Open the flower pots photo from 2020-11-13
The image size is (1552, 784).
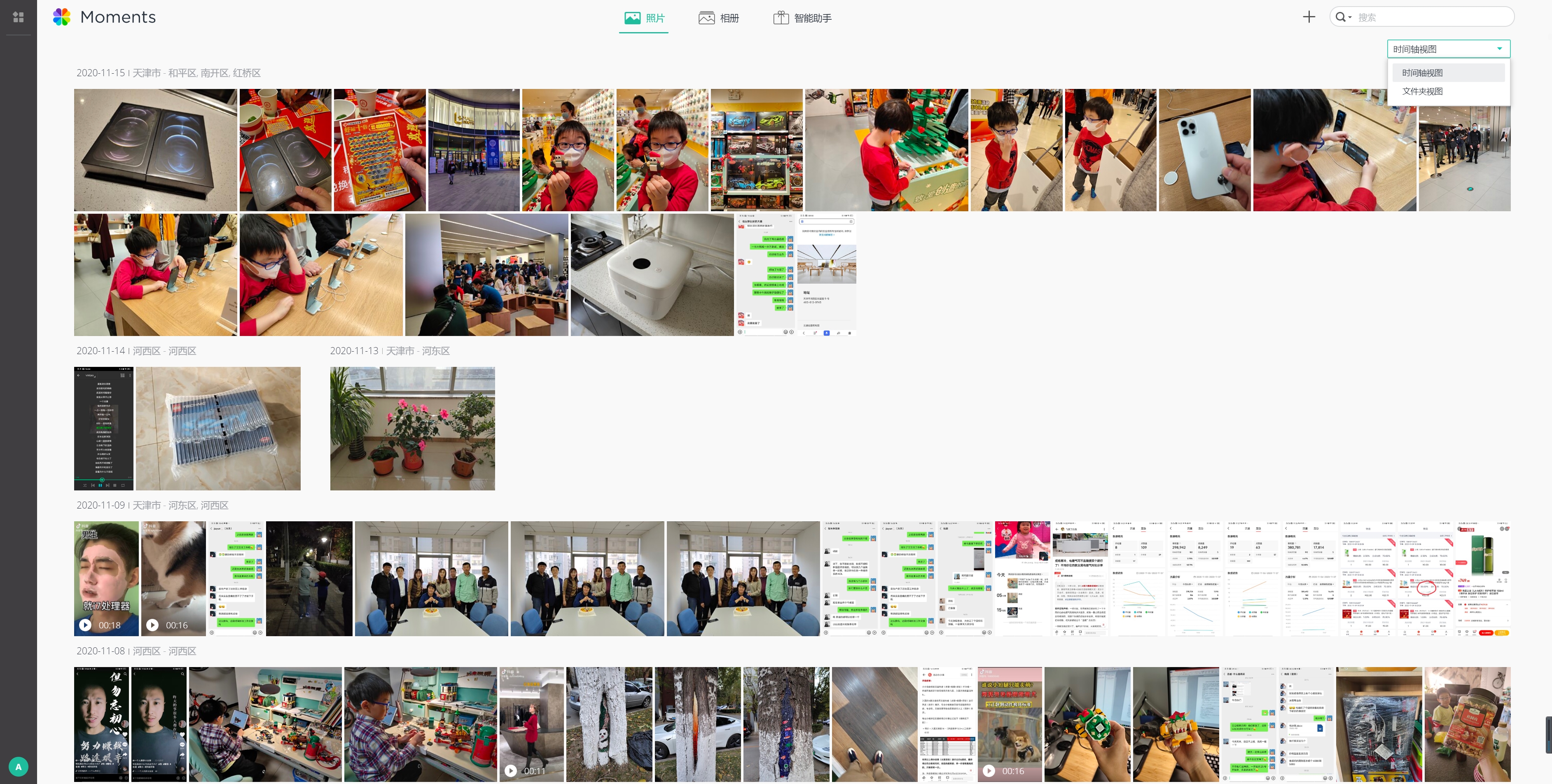412,428
